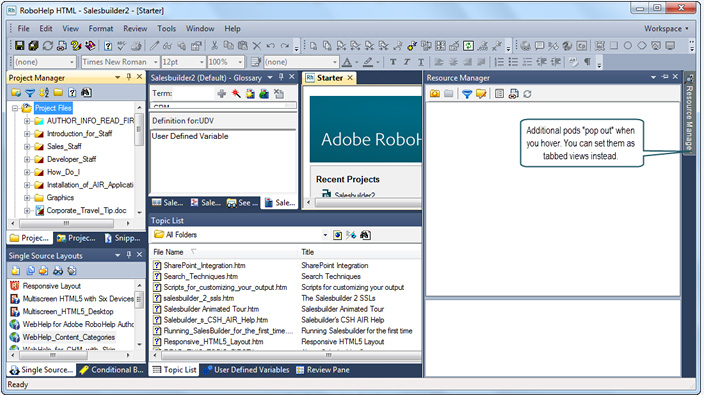Click the add term plus icon in Glossary
704x395 pixels.
coord(221,93)
